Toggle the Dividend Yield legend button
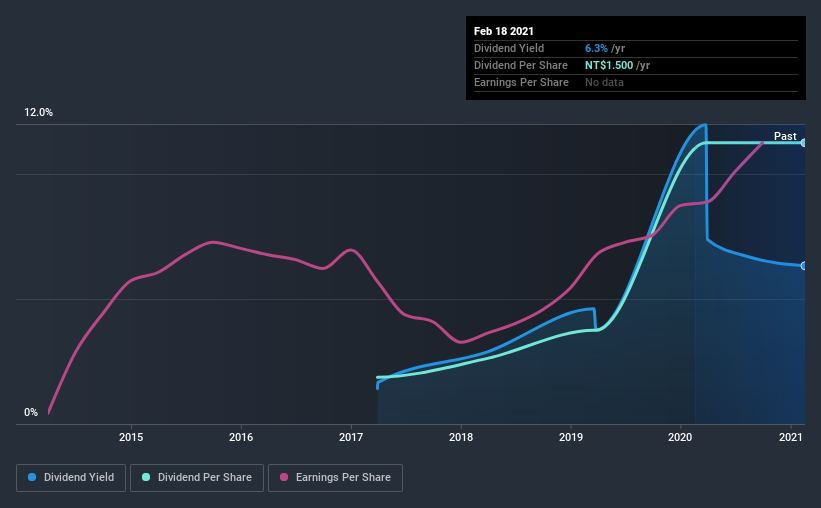The height and width of the screenshot is (508, 821). [x=71, y=478]
